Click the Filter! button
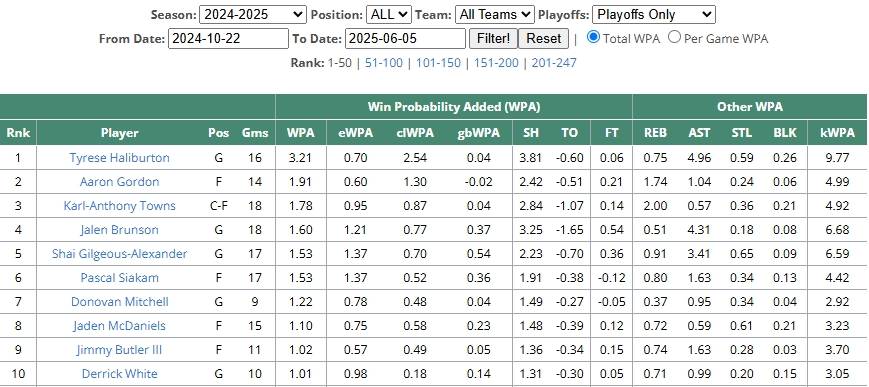869x387 pixels. tap(493, 39)
